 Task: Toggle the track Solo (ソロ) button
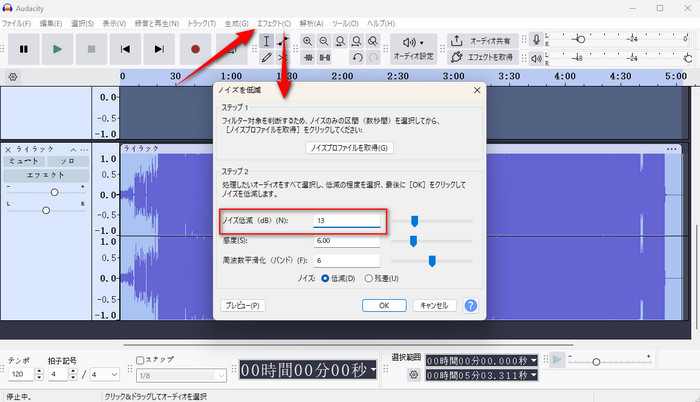coord(68,161)
